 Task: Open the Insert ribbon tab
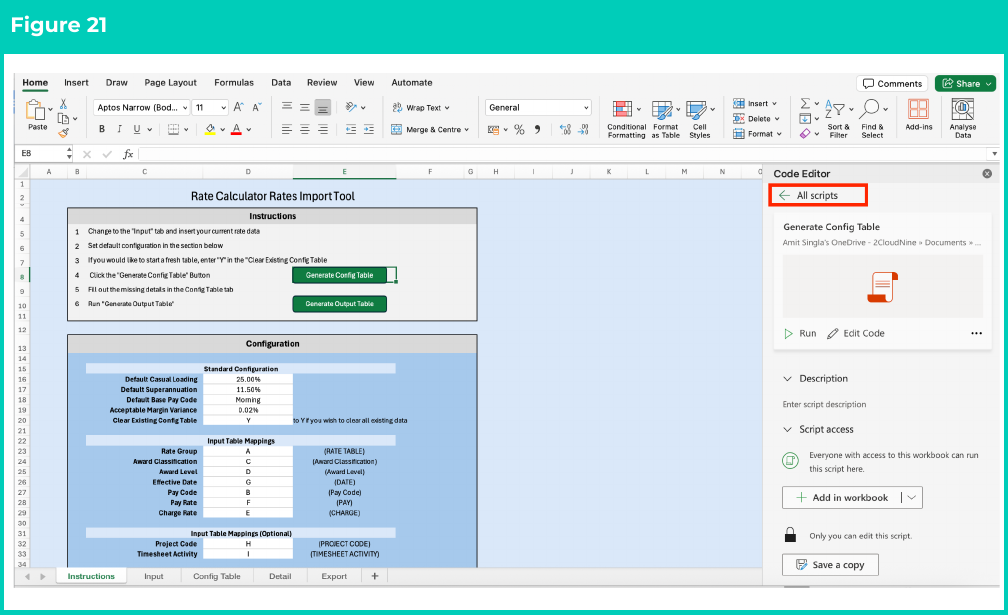(76, 82)
